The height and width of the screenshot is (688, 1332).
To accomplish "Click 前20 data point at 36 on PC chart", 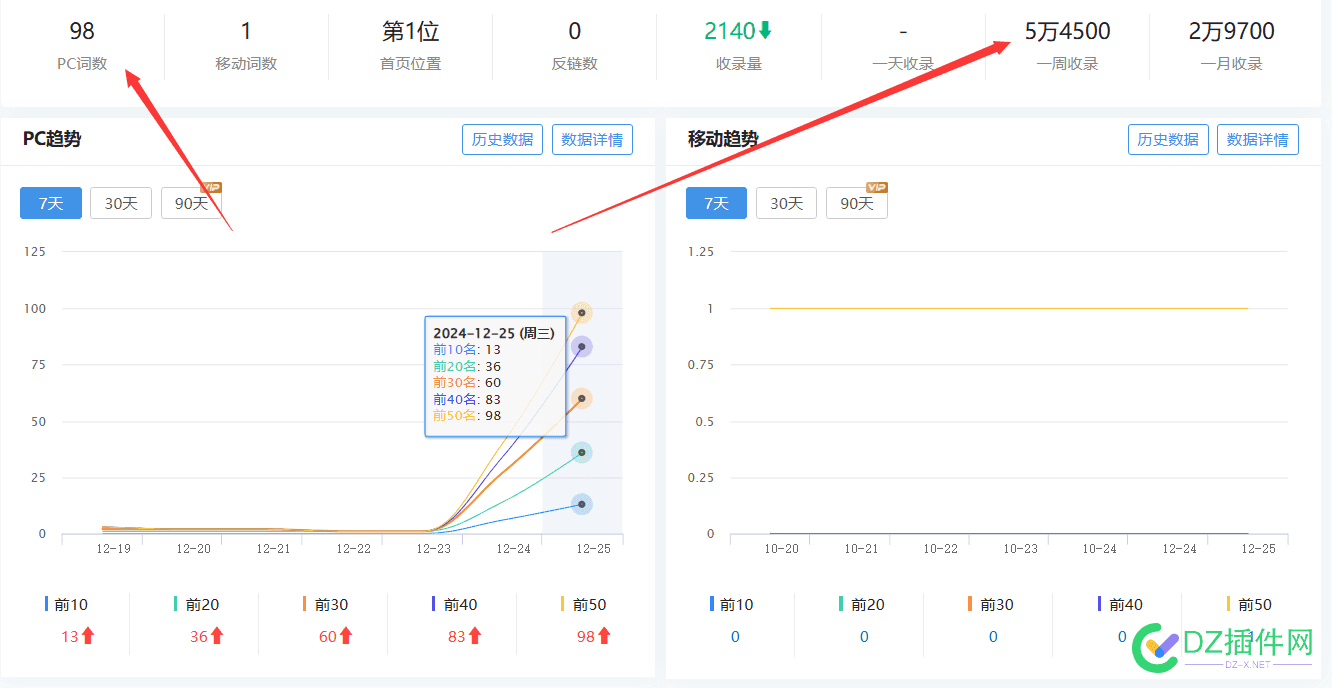I will point(582,452).
